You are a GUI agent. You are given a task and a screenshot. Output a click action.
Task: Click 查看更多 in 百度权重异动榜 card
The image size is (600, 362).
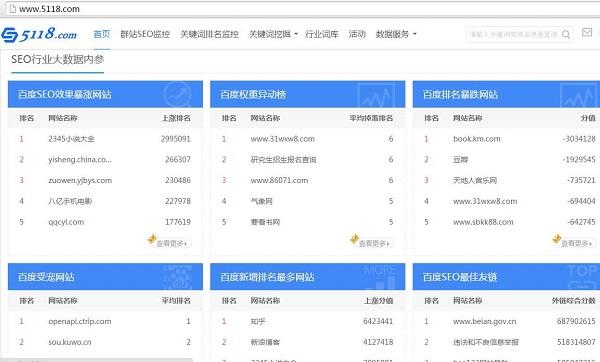pos(374,243)
